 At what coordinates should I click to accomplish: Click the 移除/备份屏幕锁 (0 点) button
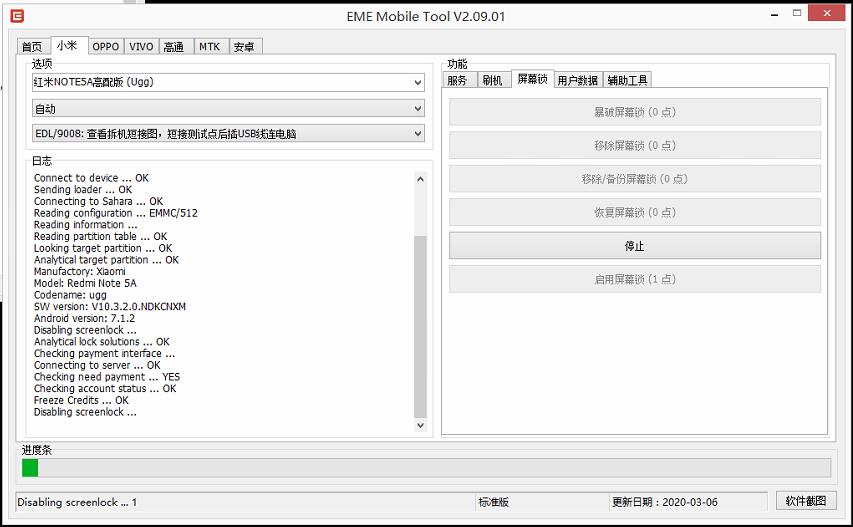tap(635, 179)
